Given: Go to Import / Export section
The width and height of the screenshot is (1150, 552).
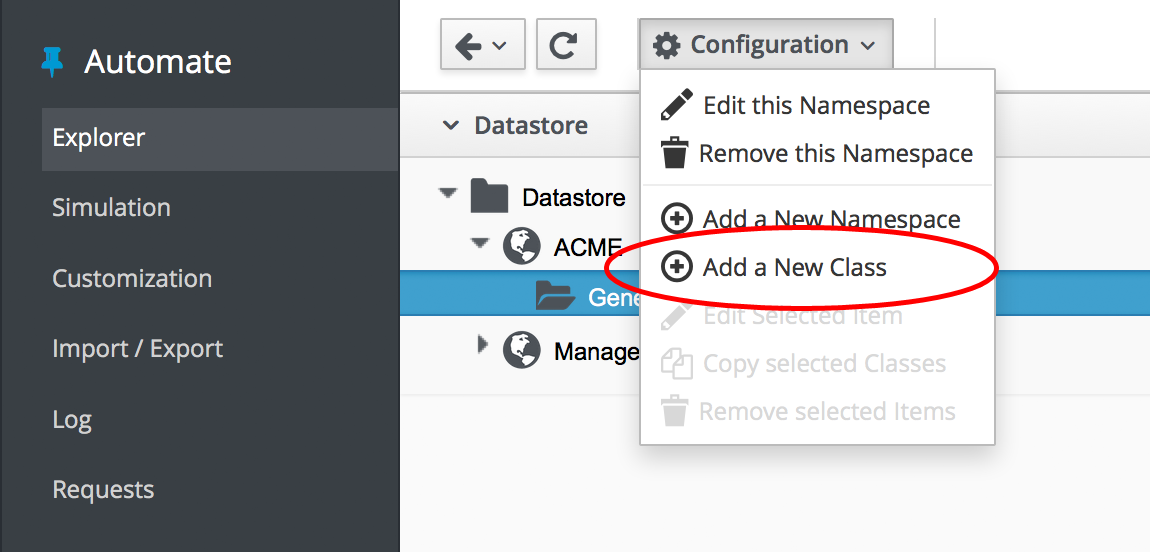Looking at the screenshot, I should (x=137, y=349).
